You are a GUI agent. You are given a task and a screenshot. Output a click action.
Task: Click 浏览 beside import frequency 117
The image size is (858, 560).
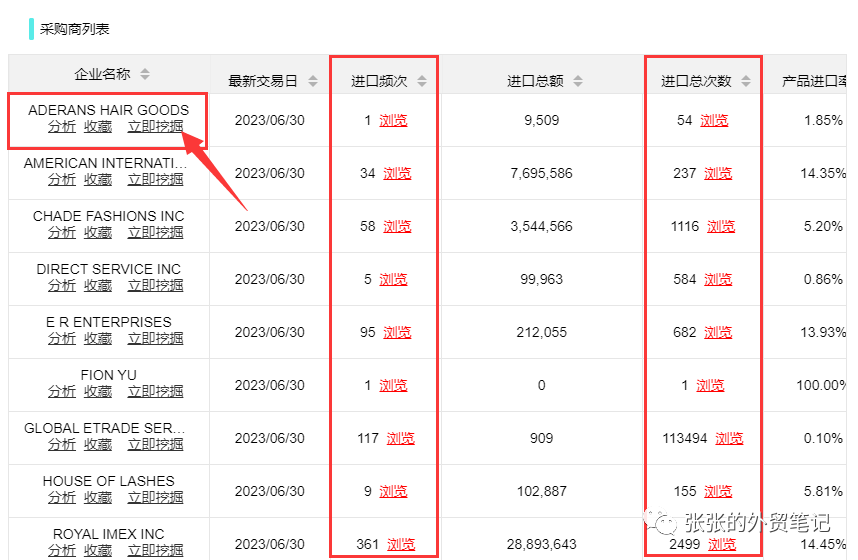pos(401,438)
